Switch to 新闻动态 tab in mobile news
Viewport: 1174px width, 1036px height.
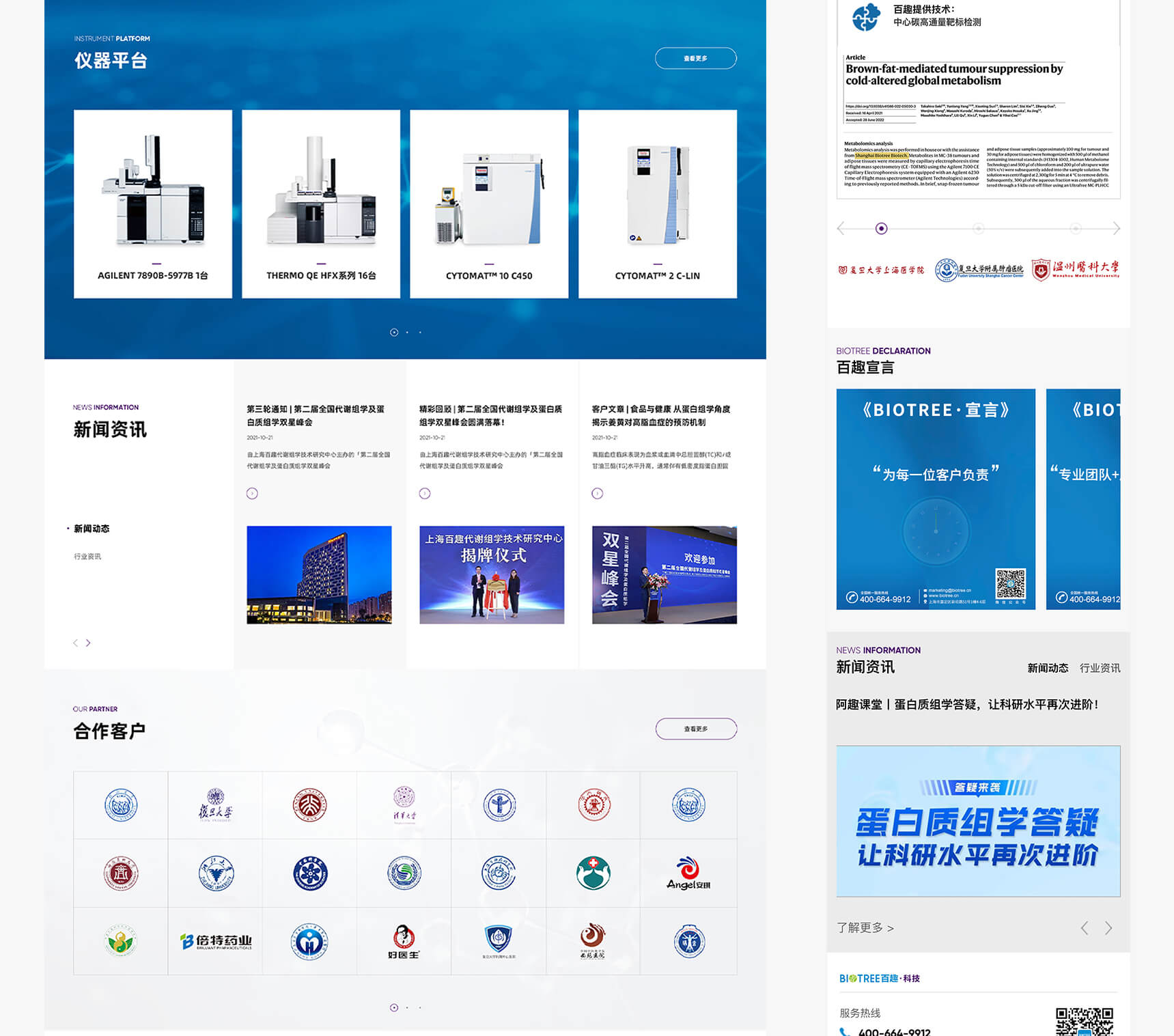[x=1048, y=668]
